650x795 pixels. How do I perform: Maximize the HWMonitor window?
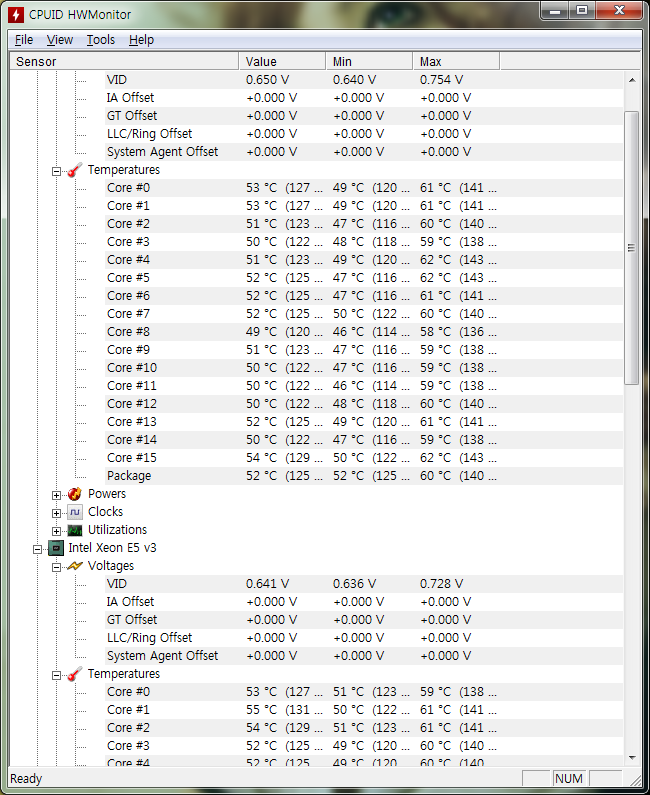coord(582,11)
